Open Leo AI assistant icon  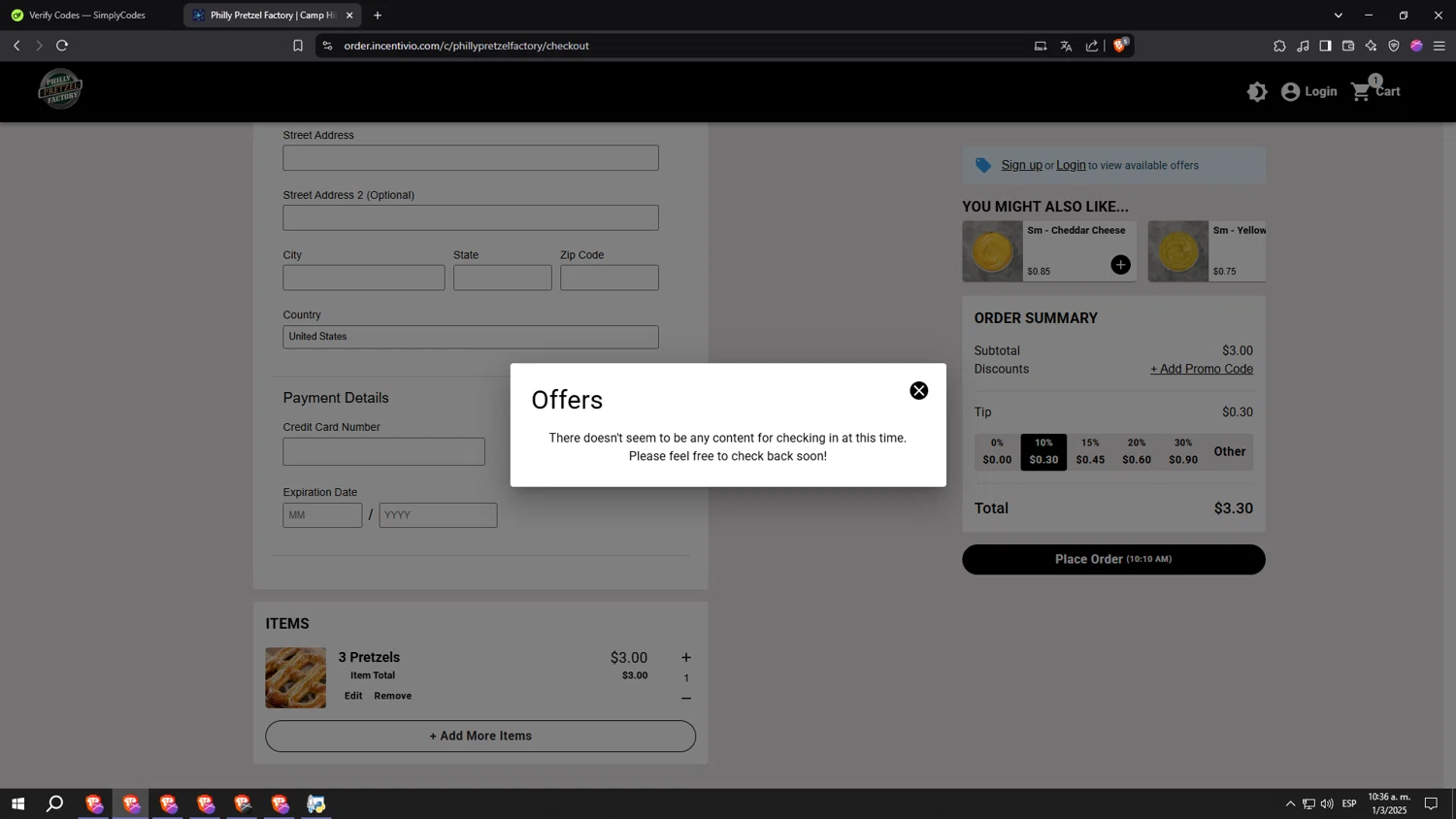pyautogui.click(x=1371, y=46)
